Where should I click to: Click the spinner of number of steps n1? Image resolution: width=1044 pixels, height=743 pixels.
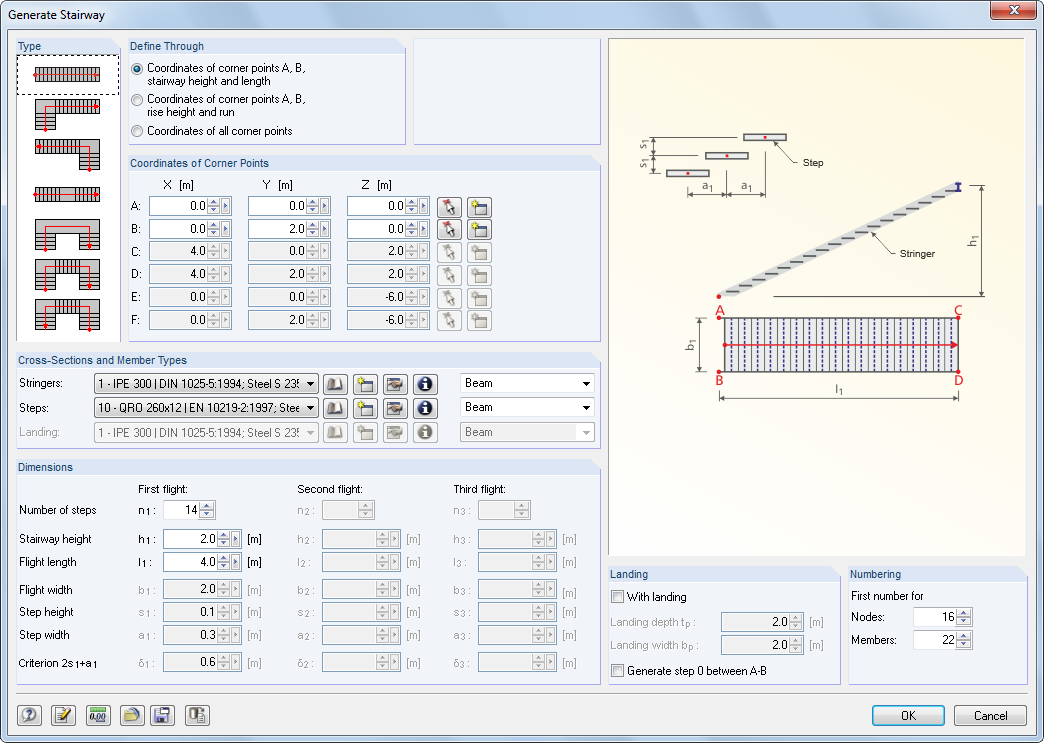click(x=207, y=510)
